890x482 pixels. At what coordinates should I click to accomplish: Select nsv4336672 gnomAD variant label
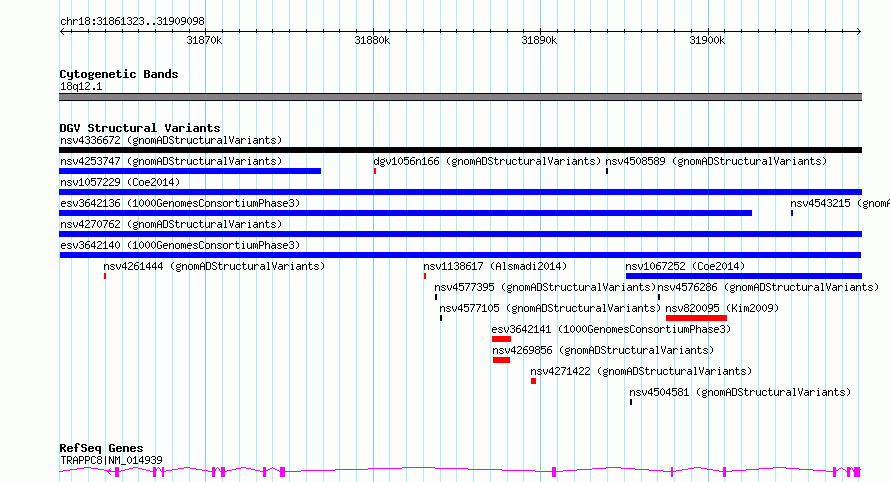(x=171, y=140)
